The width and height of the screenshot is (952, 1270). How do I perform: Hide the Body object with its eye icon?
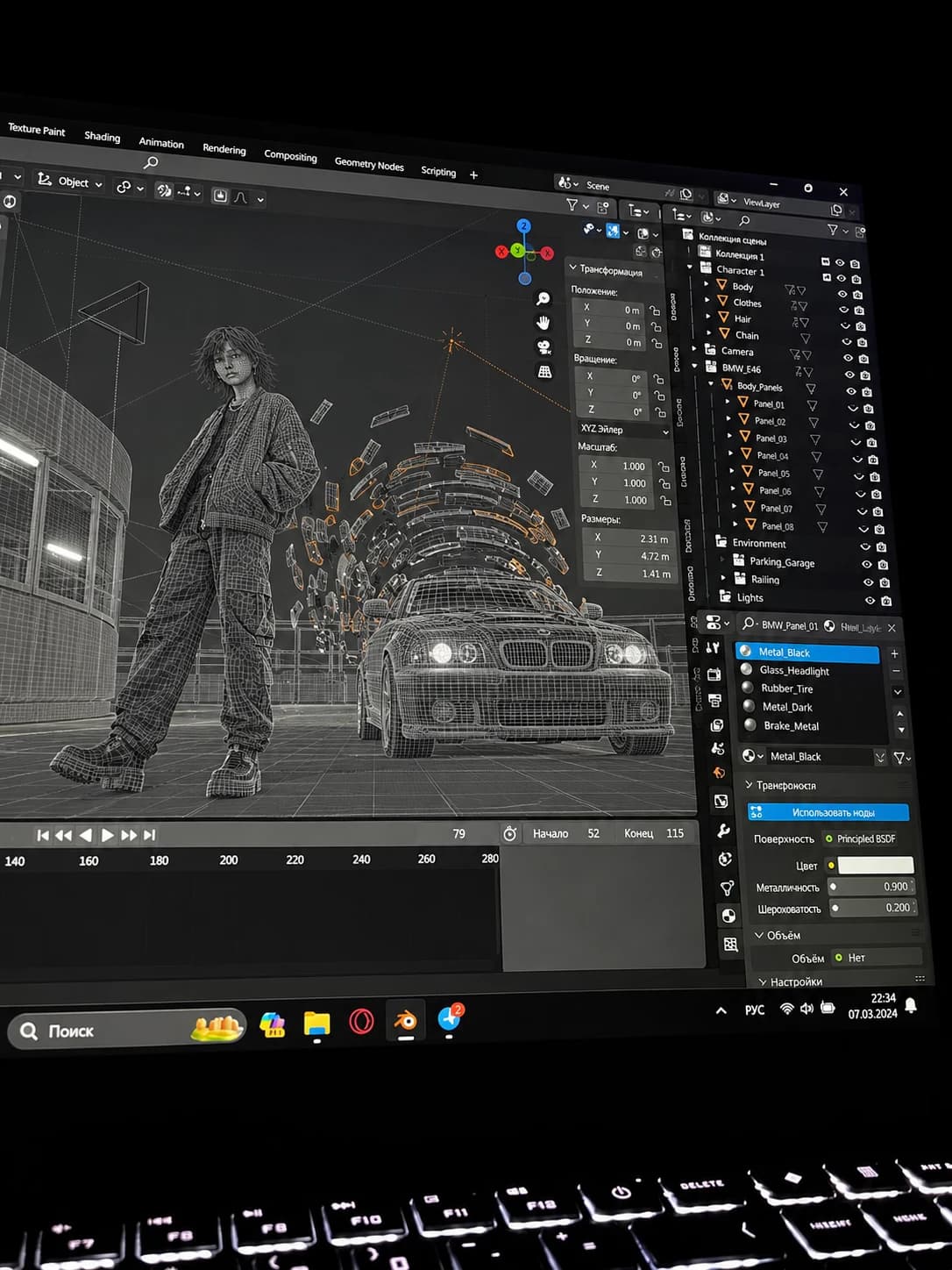pos(842,294)
